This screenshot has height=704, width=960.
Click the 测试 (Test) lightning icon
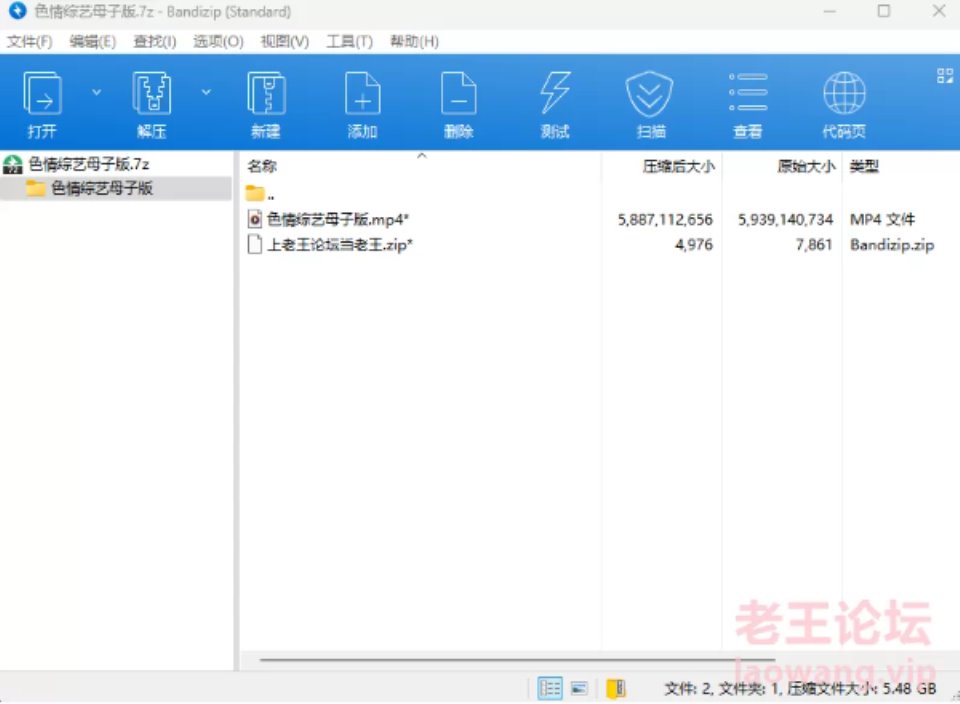555,93
